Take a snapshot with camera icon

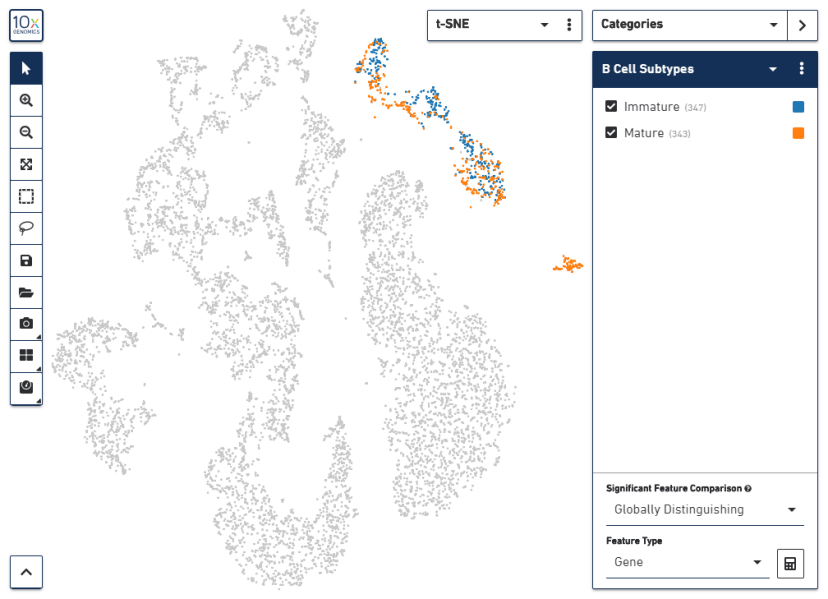pos(26,324)
